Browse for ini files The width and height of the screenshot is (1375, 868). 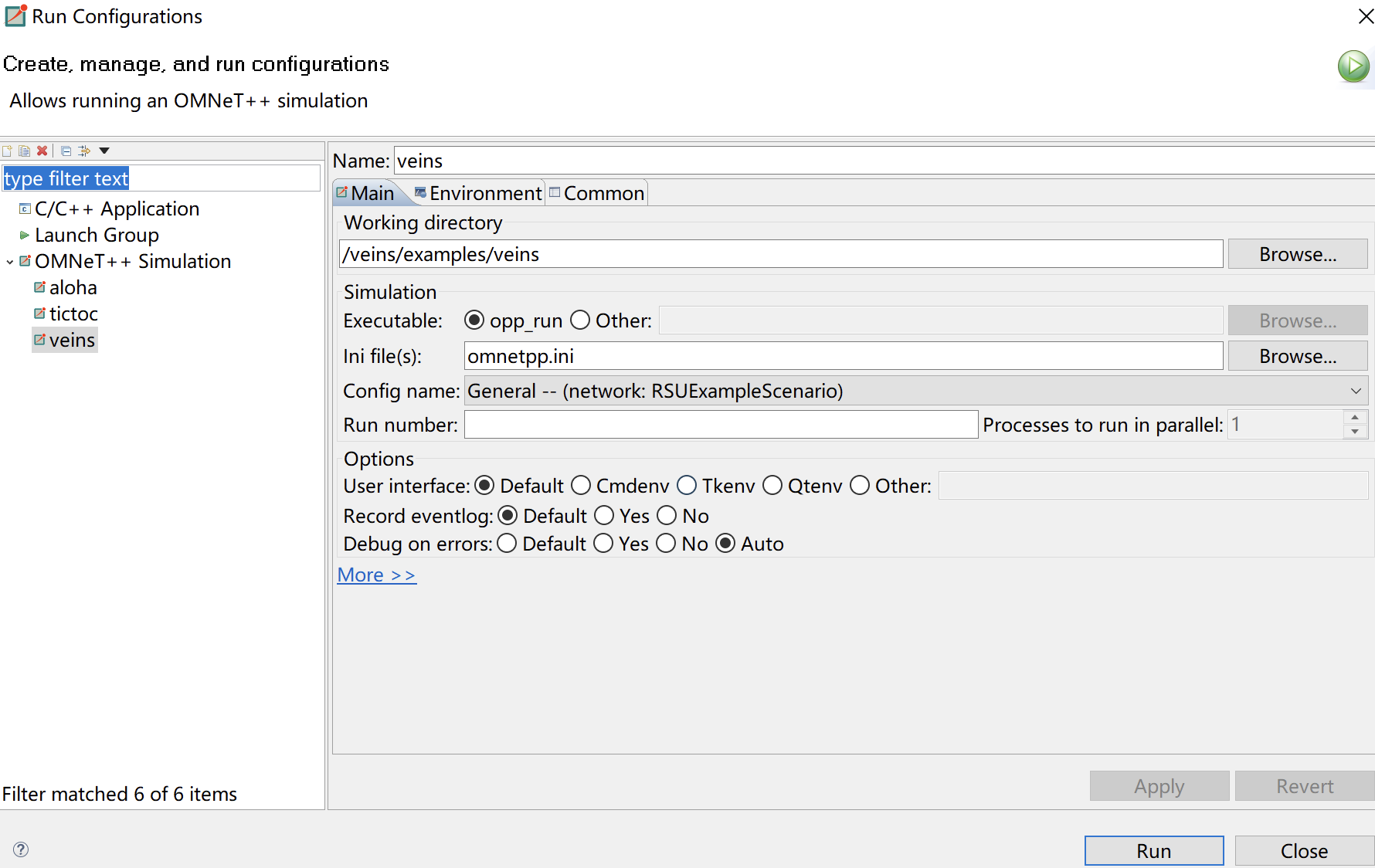(x=1298, y=356)
